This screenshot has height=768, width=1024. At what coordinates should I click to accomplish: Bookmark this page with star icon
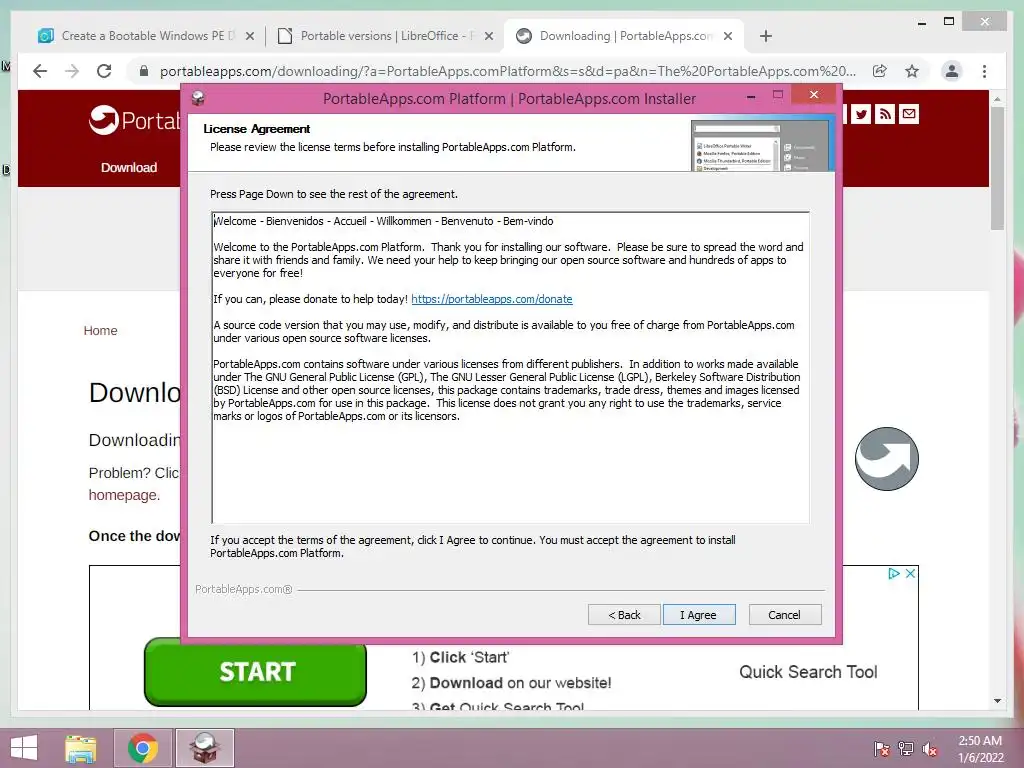(912, 71)
